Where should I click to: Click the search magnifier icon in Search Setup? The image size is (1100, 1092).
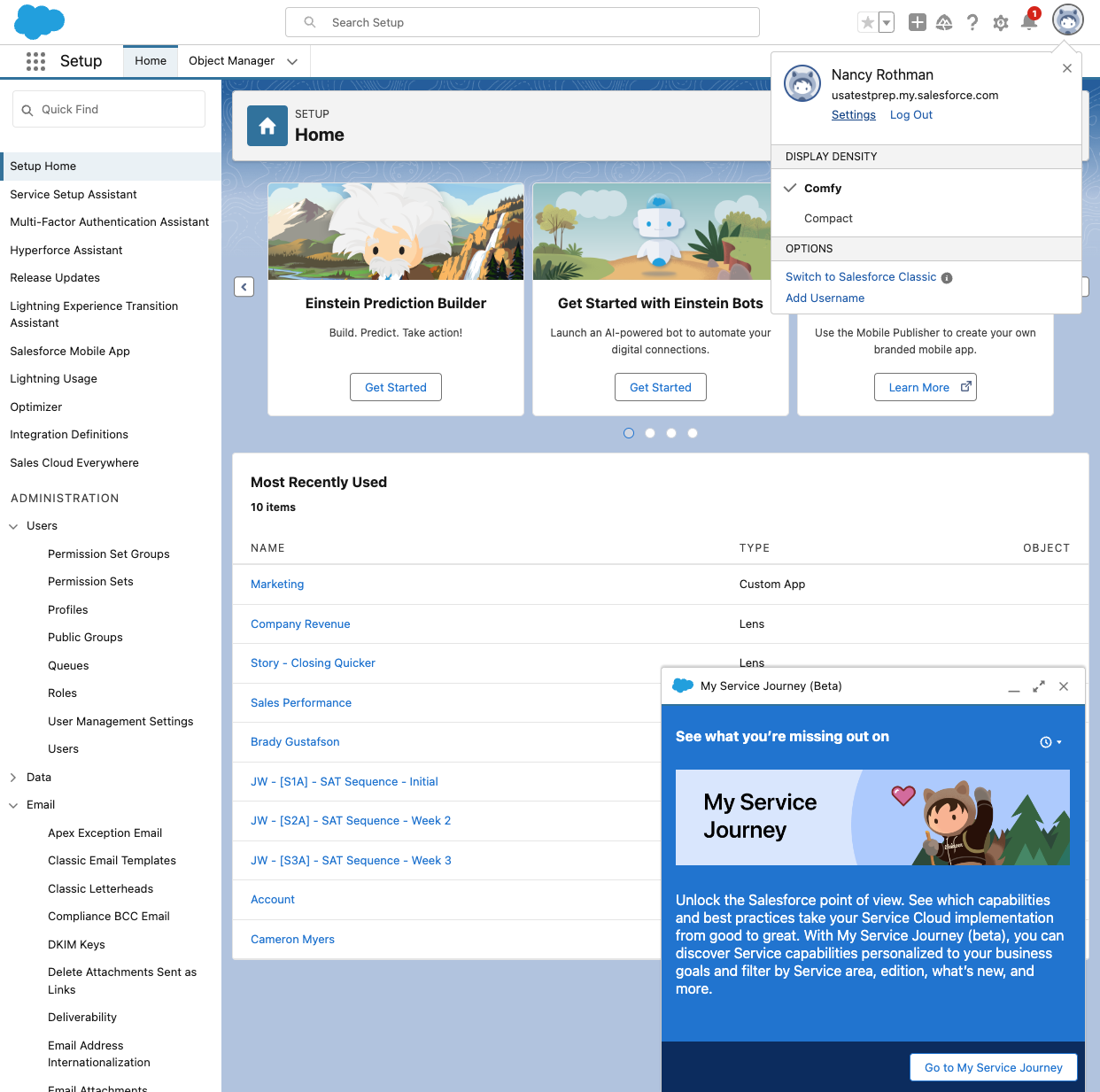(310, 22)
